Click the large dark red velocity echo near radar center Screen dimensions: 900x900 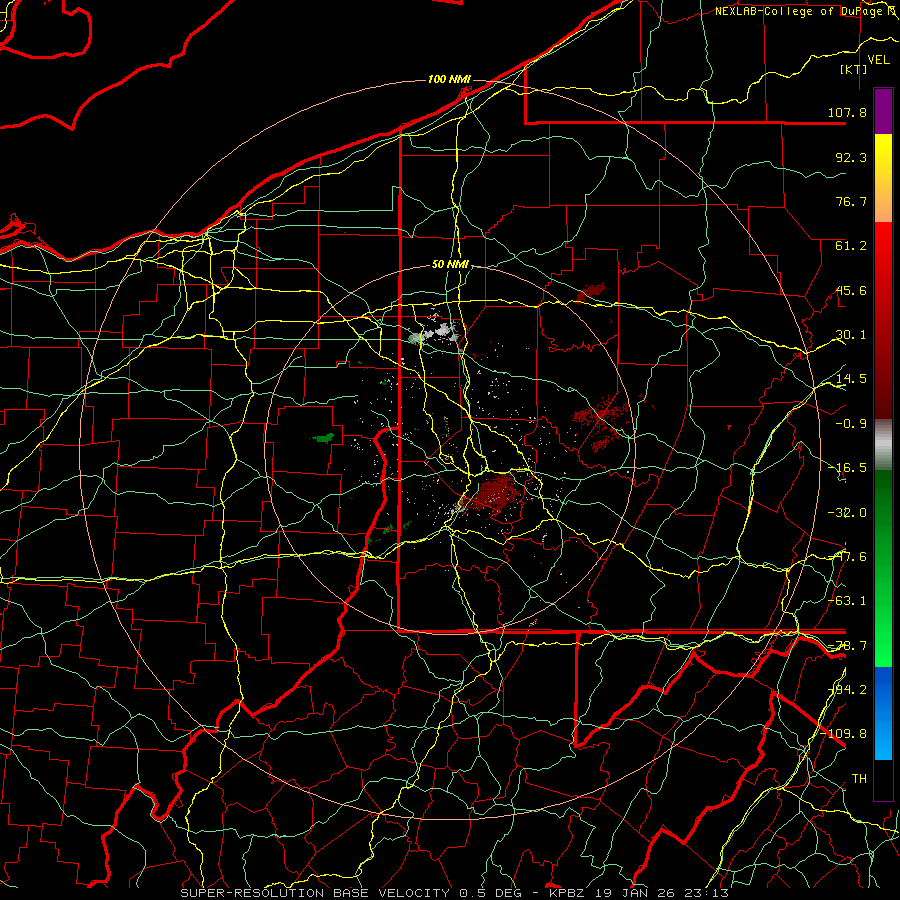(x=496, y=492)
